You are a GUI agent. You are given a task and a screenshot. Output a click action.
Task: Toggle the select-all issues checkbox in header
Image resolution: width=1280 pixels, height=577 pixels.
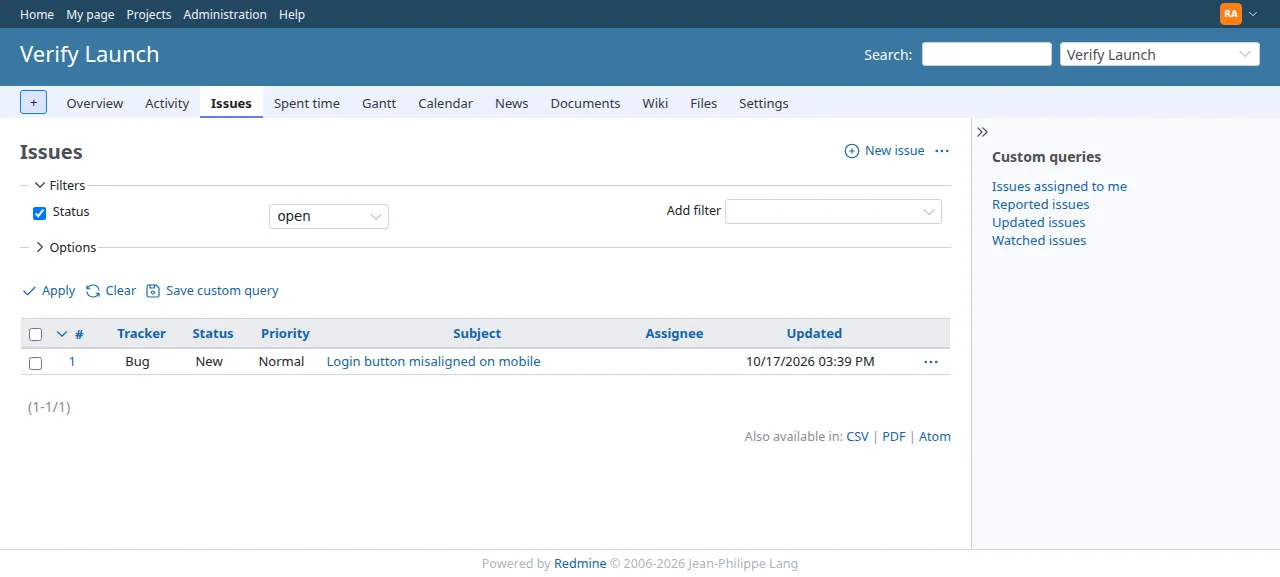(36, 334)
